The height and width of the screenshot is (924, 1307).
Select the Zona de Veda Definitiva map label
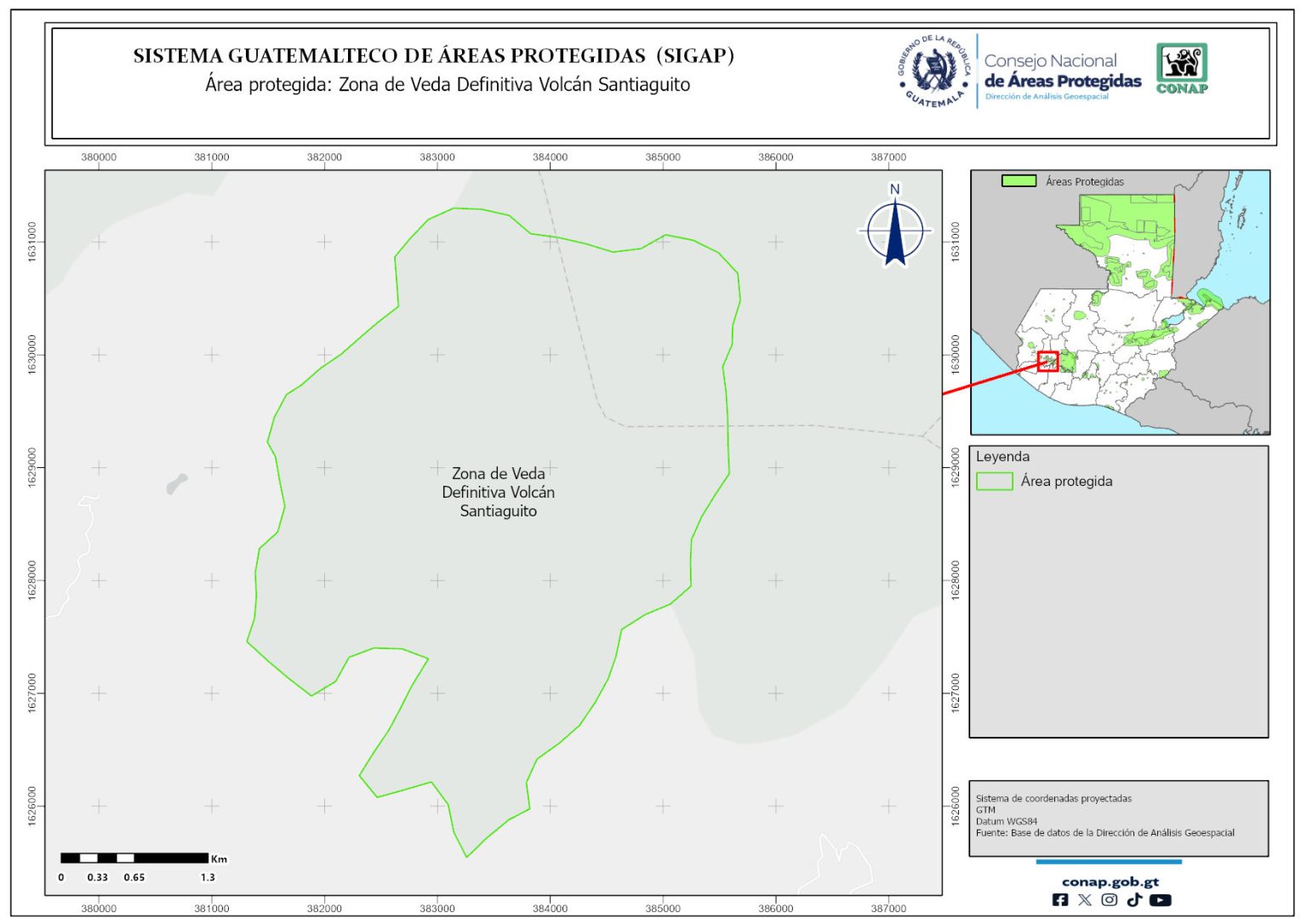pyautogui.click(x=498, y=492)
